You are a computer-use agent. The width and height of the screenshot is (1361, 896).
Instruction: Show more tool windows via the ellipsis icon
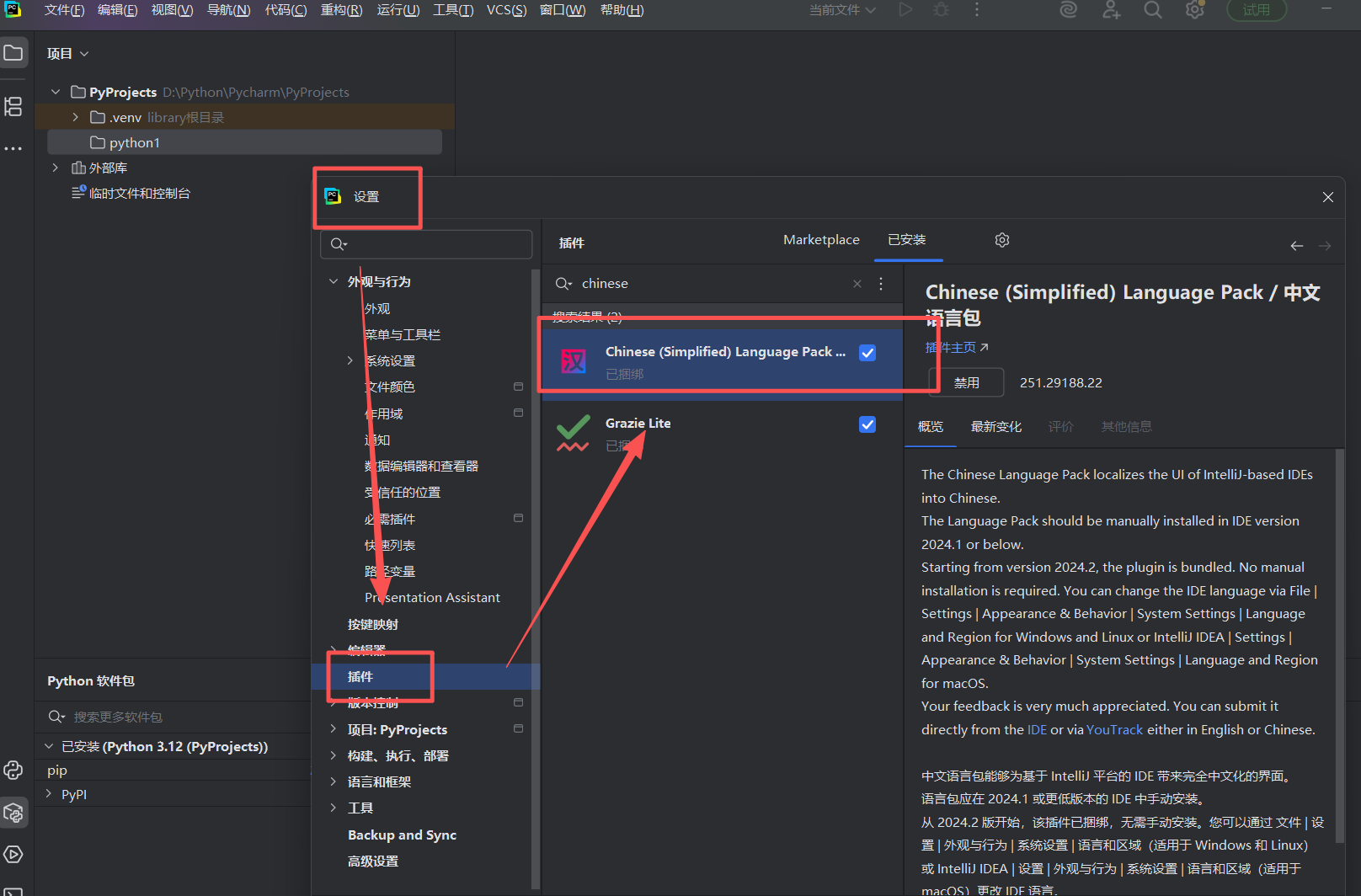pyautogui.click(x=13, y=148)
